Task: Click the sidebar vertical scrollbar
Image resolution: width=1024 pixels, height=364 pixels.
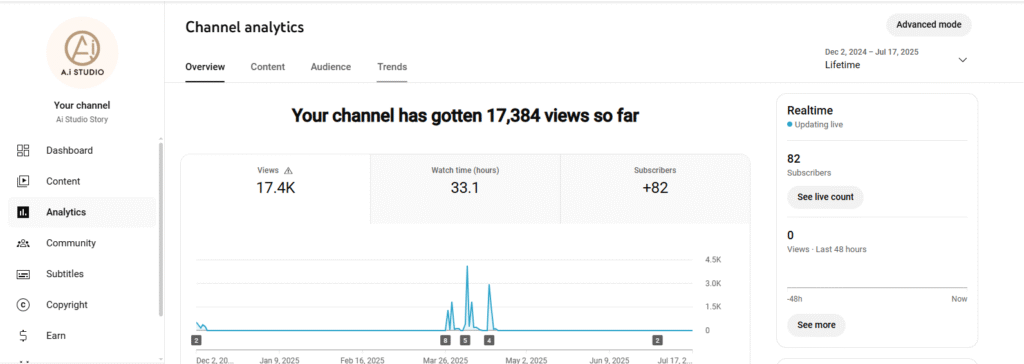Action: tap(161, 229)
